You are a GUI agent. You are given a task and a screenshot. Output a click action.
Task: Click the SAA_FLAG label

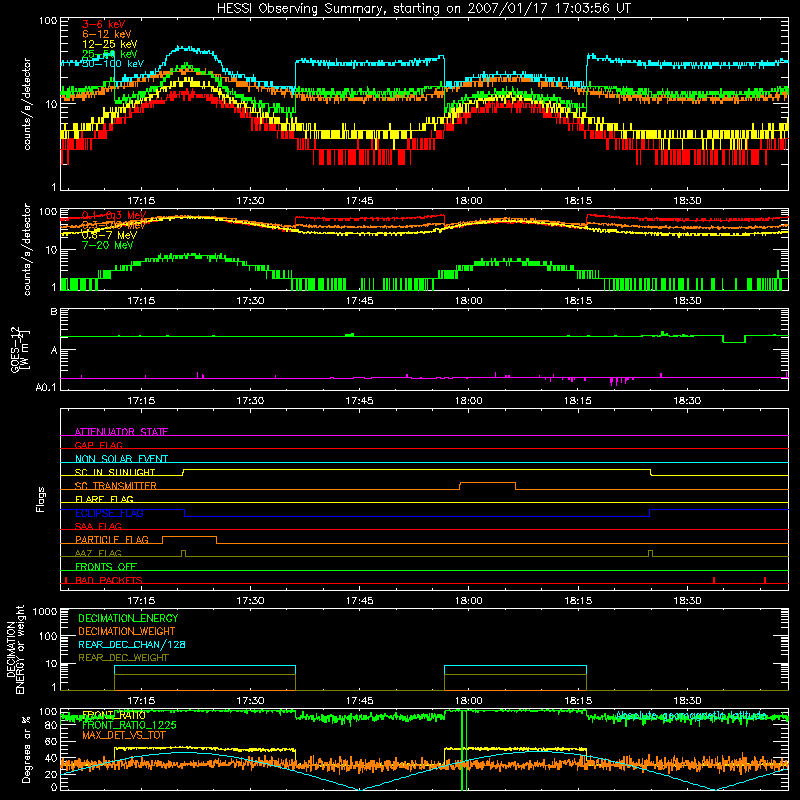98,526
